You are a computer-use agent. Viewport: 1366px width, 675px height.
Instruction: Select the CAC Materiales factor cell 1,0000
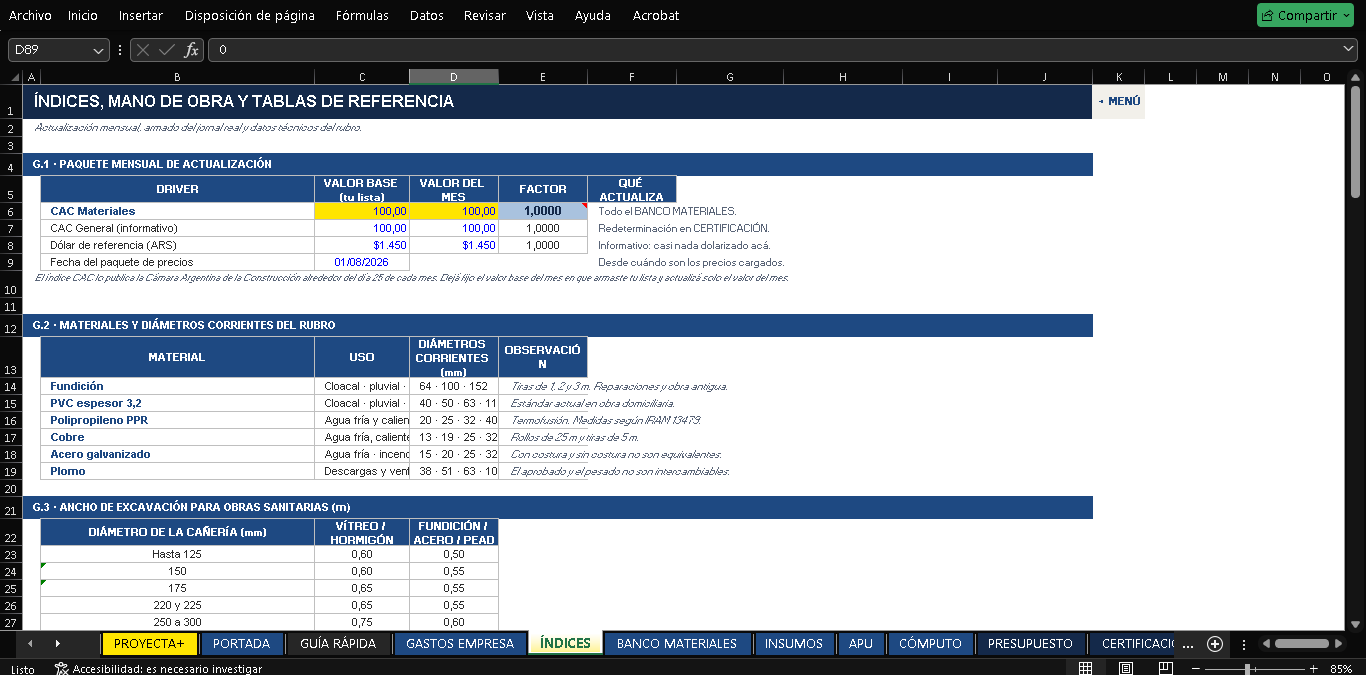click(x=543, y=211)
